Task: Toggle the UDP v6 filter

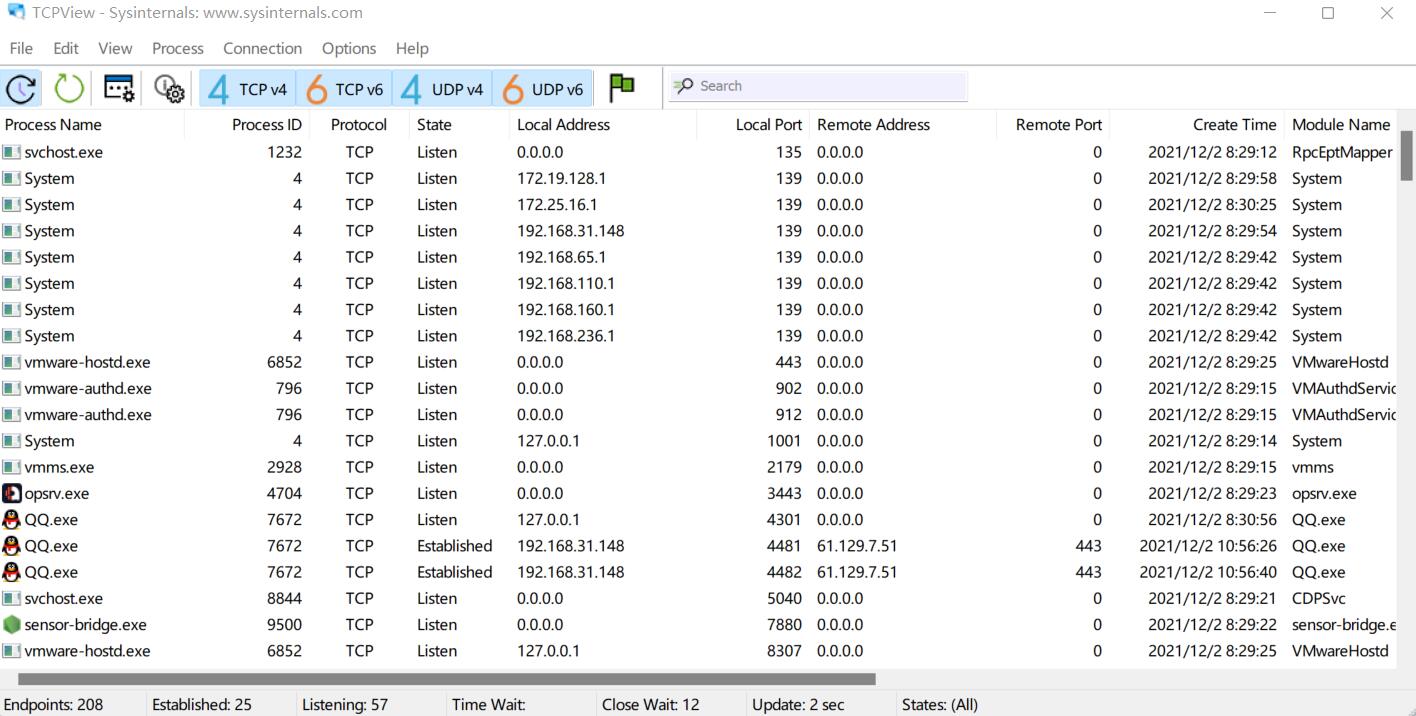Action: (x=543, y=89)
